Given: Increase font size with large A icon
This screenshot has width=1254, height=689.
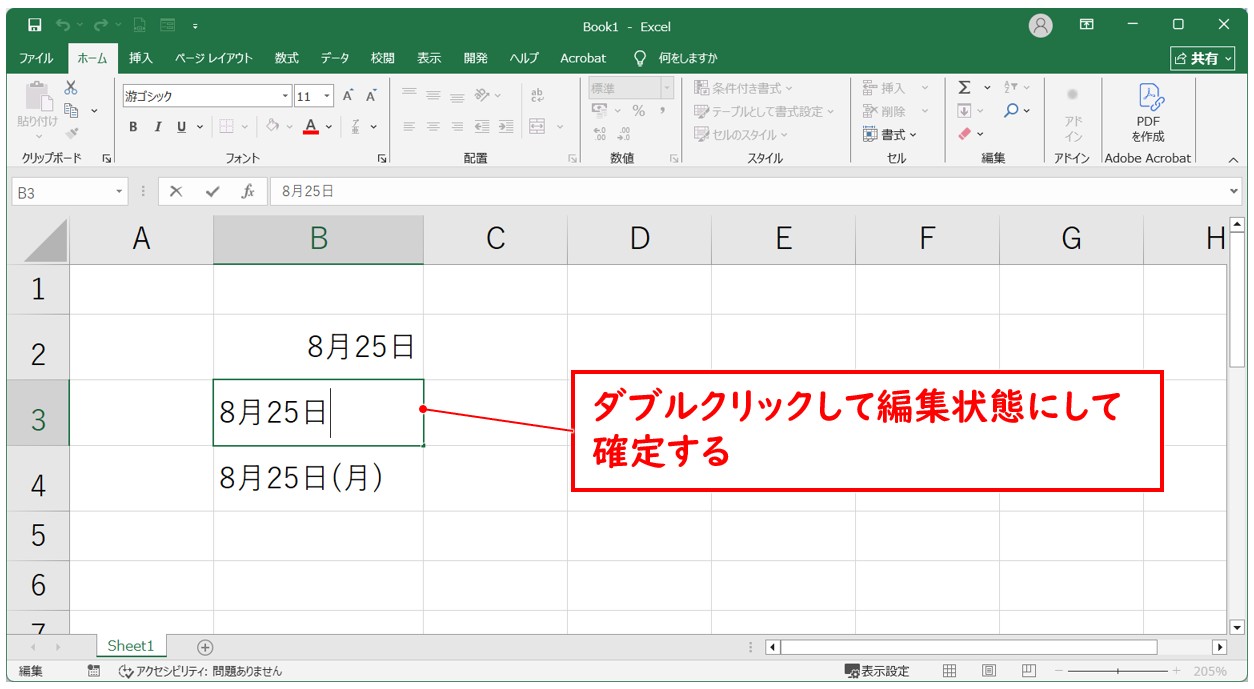Looking at the screenshot, I should point(348,96).
